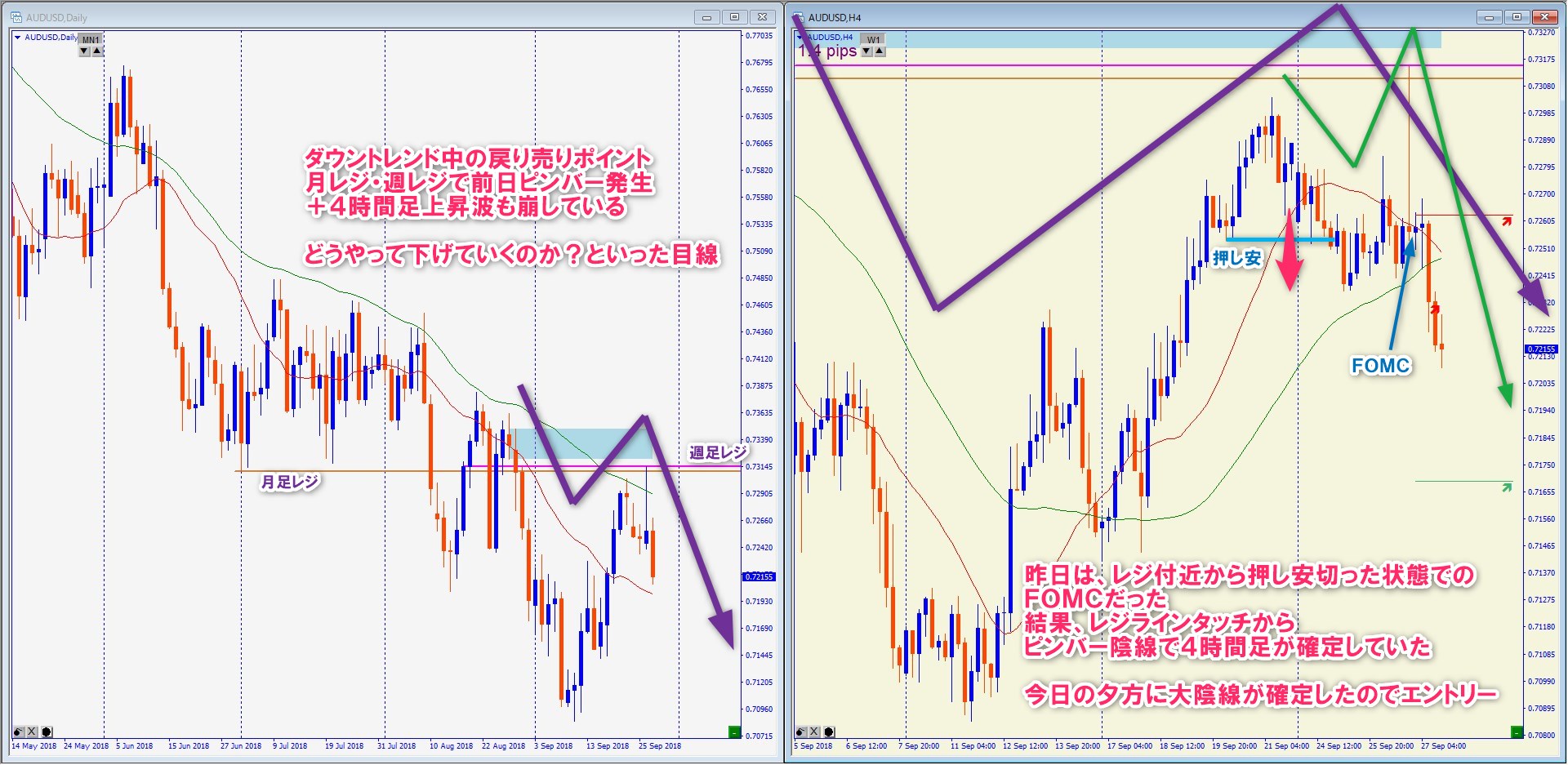Click the green square indicator in Daily chart
1568x765 pixels.
point(734,732)
